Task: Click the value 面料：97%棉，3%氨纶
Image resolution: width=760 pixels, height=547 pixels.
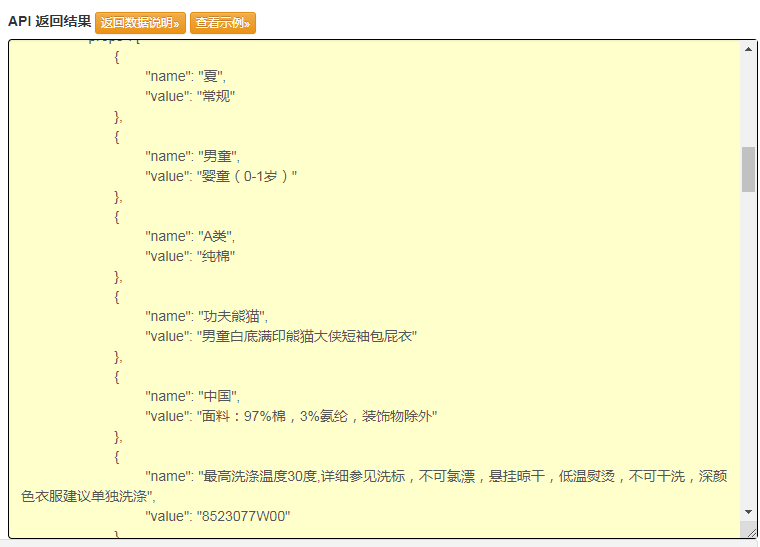Action: tap(274, 416)
